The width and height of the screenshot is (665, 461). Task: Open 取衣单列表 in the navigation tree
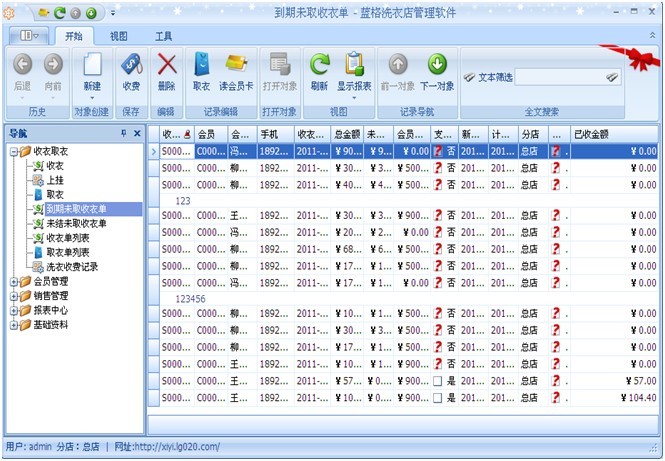click(x=68, y=252)
